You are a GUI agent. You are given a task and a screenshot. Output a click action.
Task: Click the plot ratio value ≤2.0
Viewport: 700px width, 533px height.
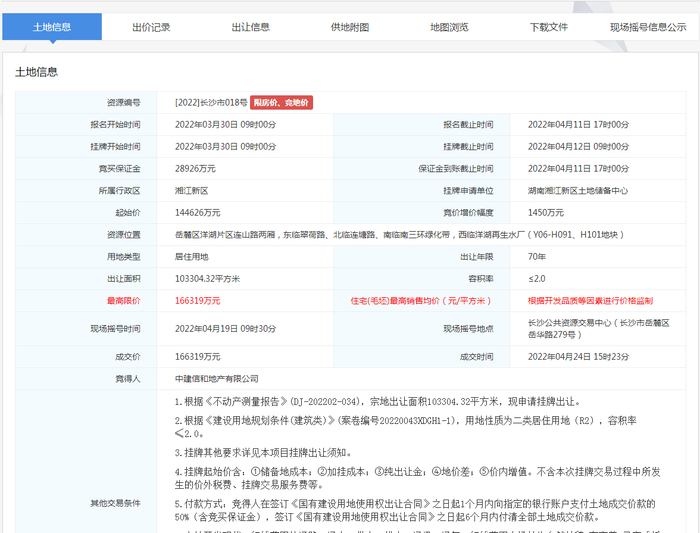537,279
